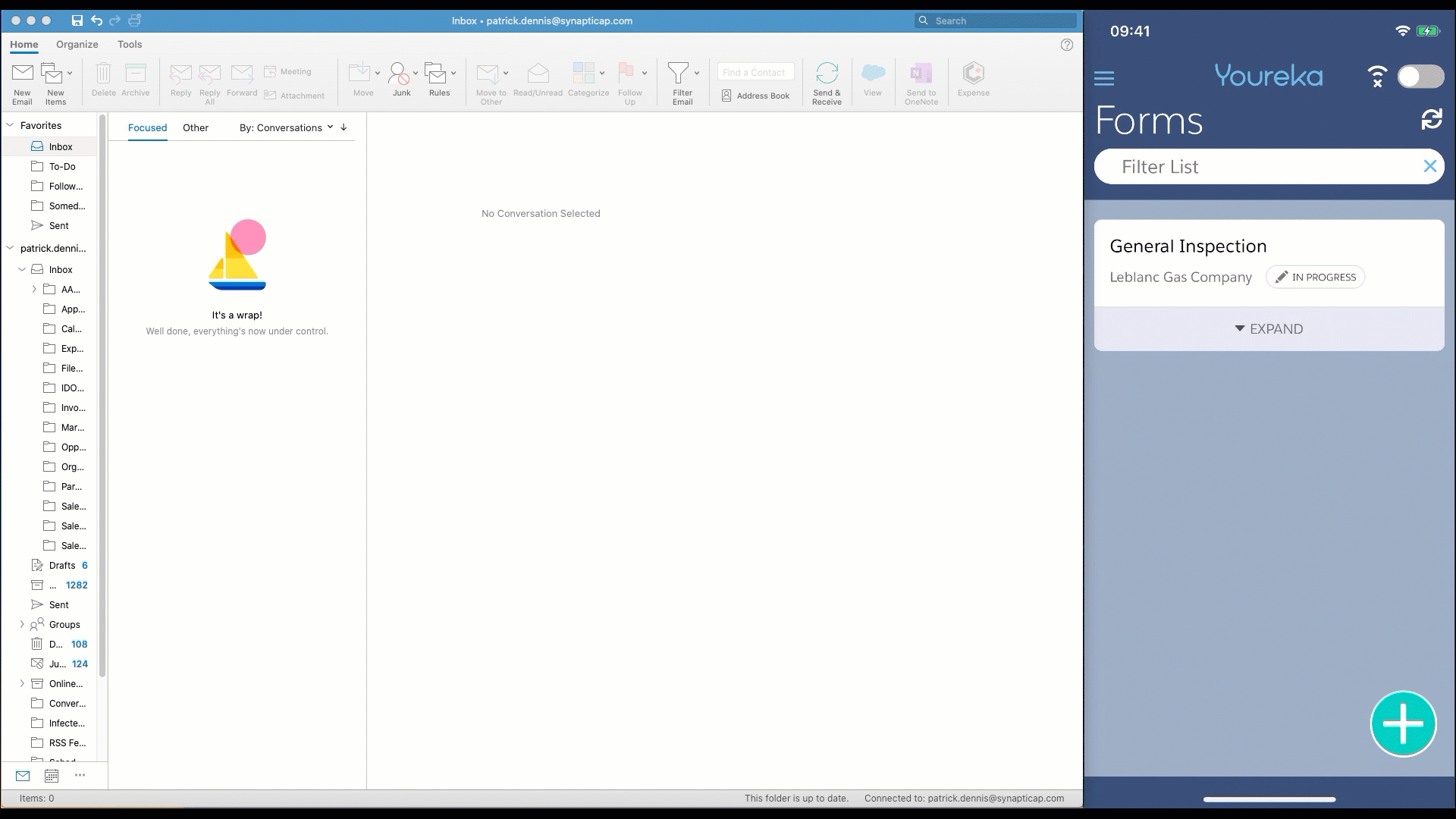Expand the Groups folder
Screen dimensions: 1456x819
coord(22,624)
